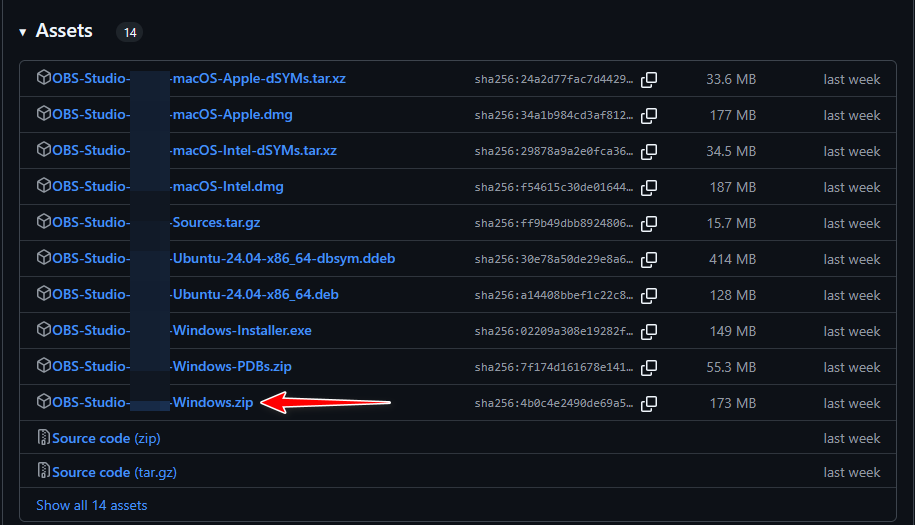Select hash text sha256:34a1b984cd3af812…

click(554, 116)
